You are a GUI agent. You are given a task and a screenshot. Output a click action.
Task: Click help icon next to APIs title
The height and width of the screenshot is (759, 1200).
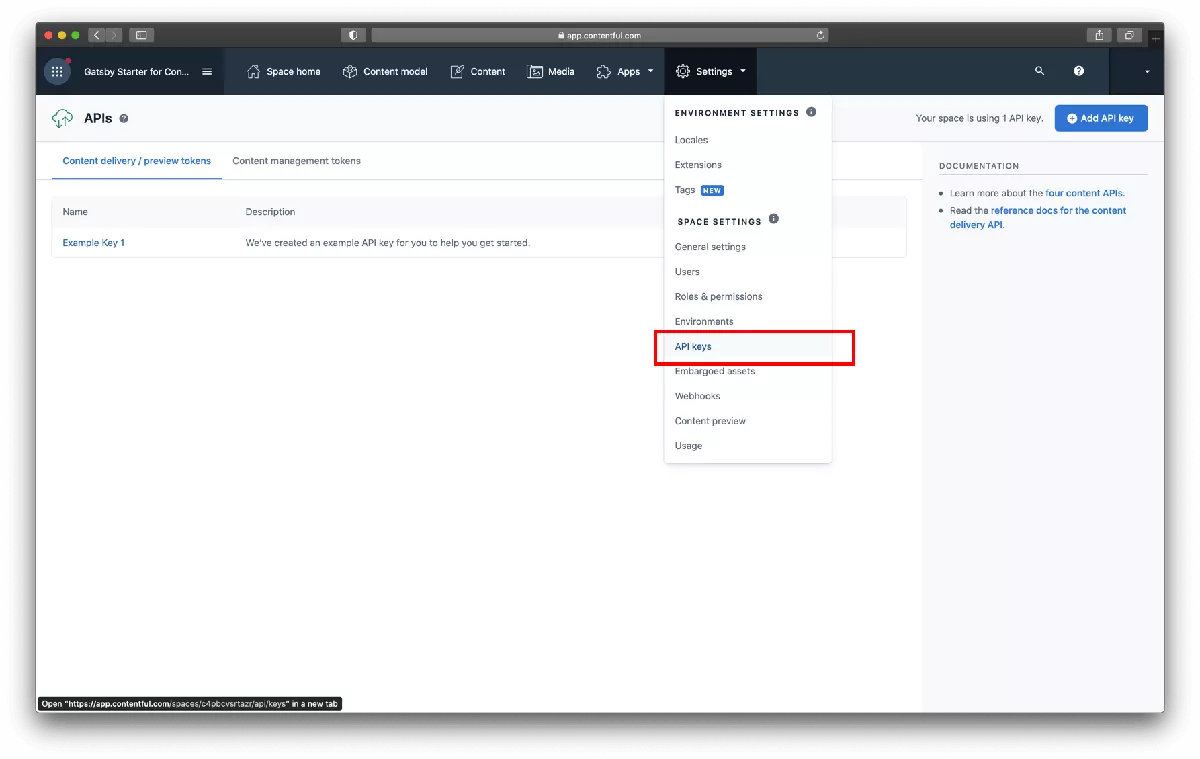point(124,119)
